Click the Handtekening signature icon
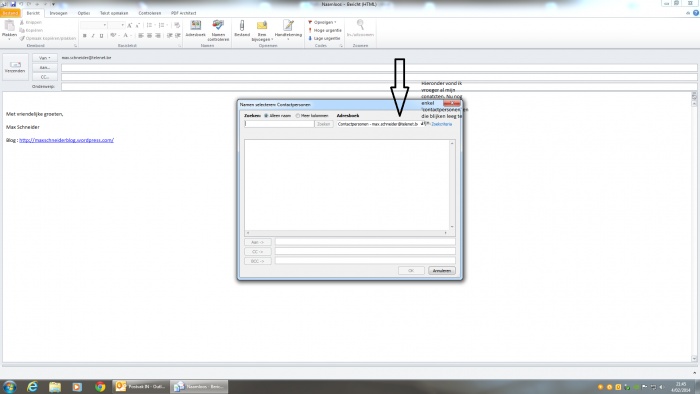Viewport: 700px width, 394px height. tap(288, 29)
